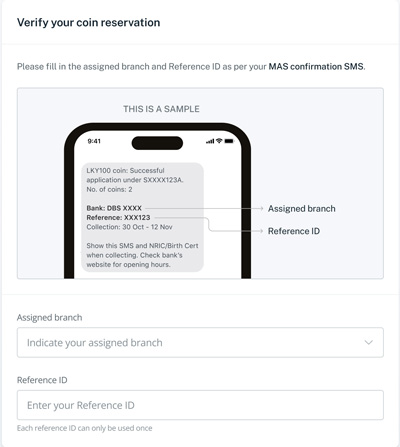Click the sample SMS message bubble
400x447 pixels.
click(x=142, y=217)
